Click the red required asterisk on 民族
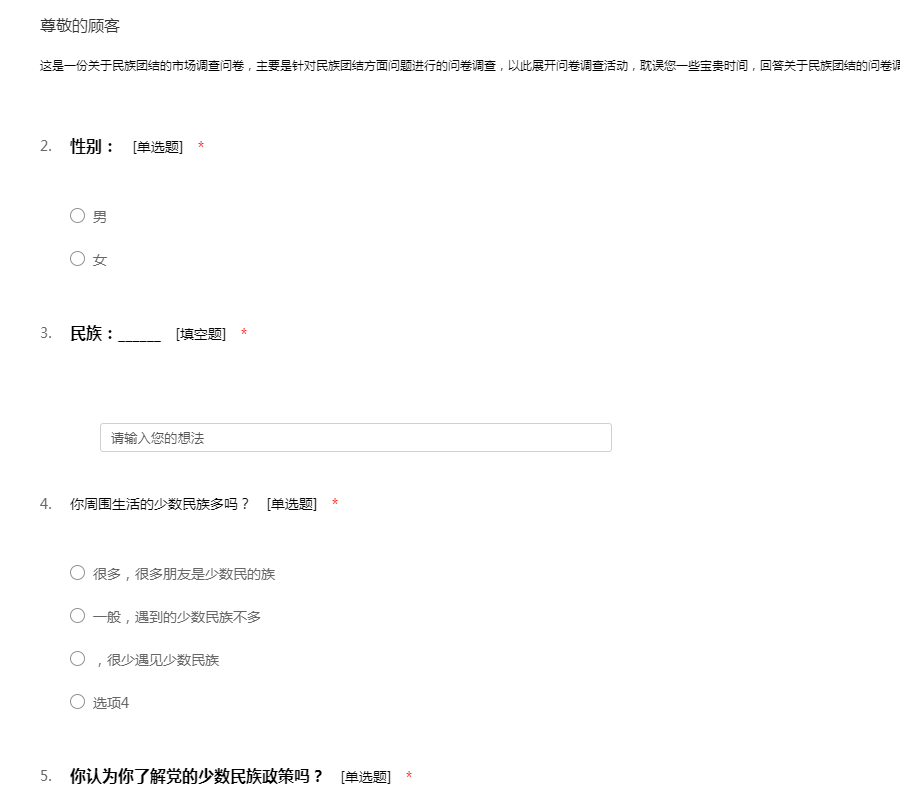 click(244, 333)
